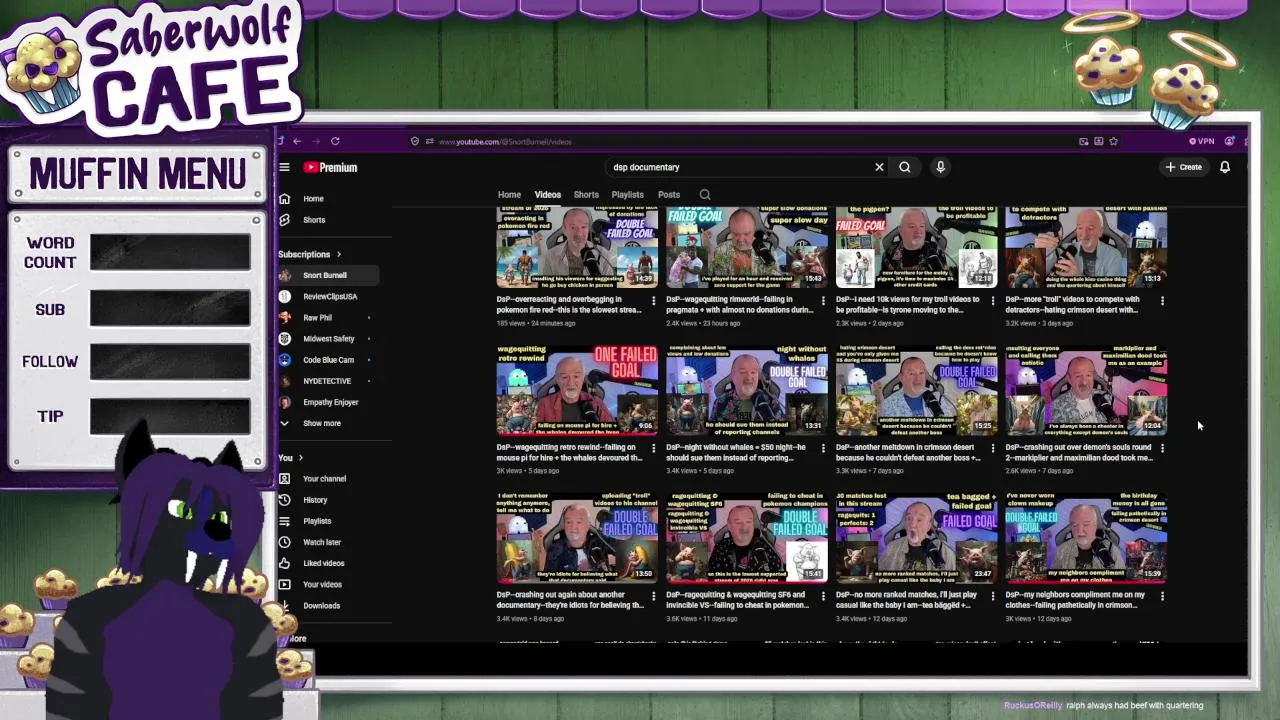Reload the page with the refresh icon

click(335, 141)
